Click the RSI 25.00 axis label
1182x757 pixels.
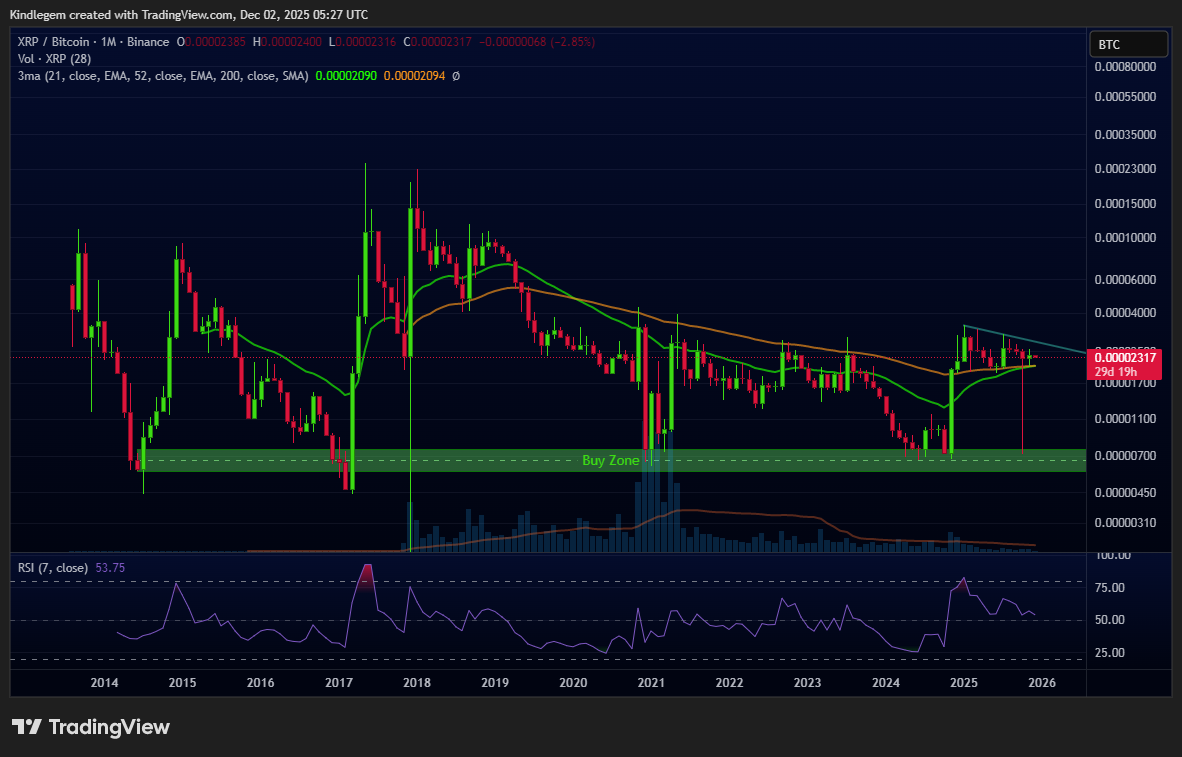1110,653
